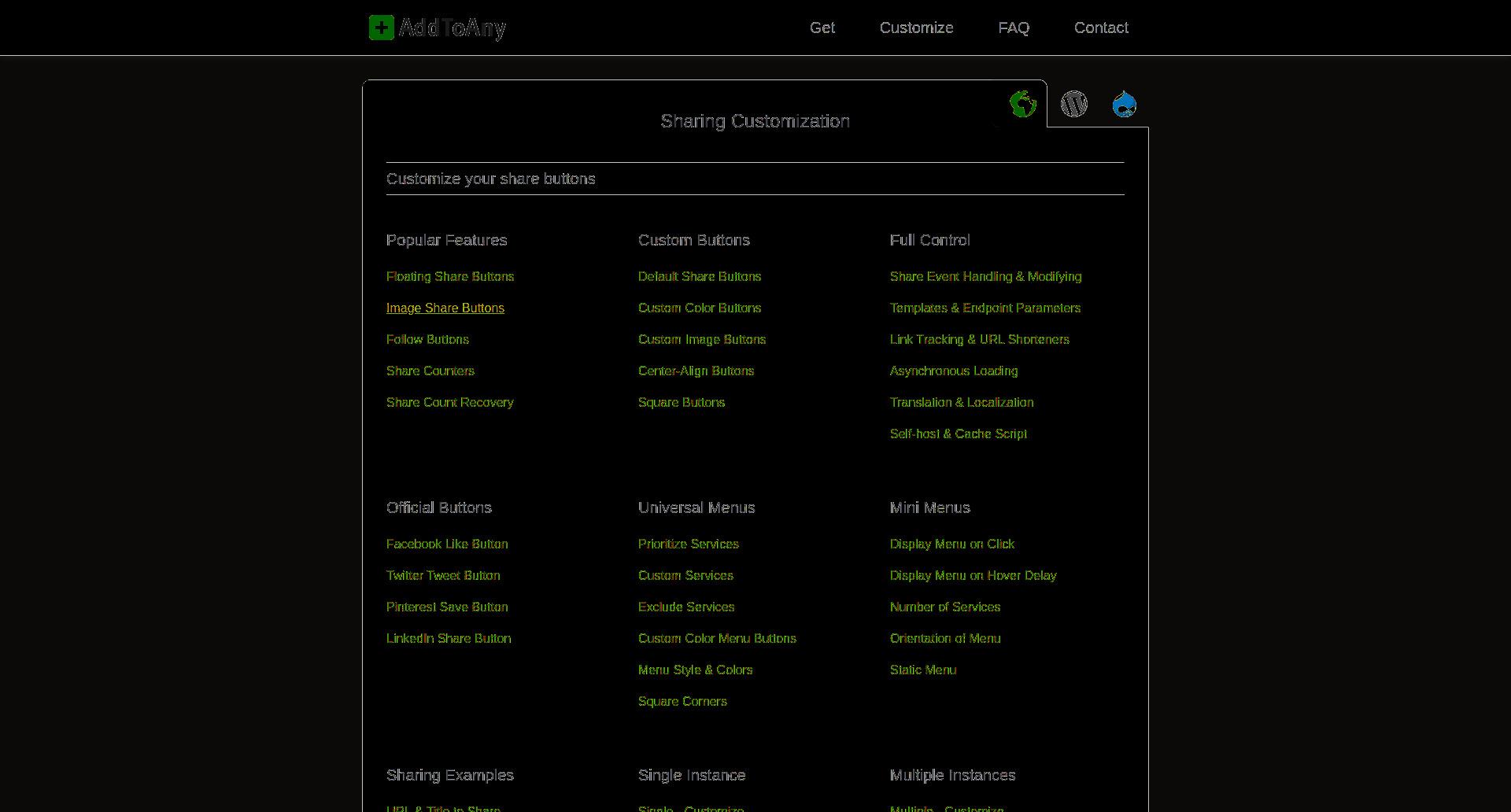Open Twitter Tweet Button link
This screenshot has height=812, width=1511.
(443, 575)
